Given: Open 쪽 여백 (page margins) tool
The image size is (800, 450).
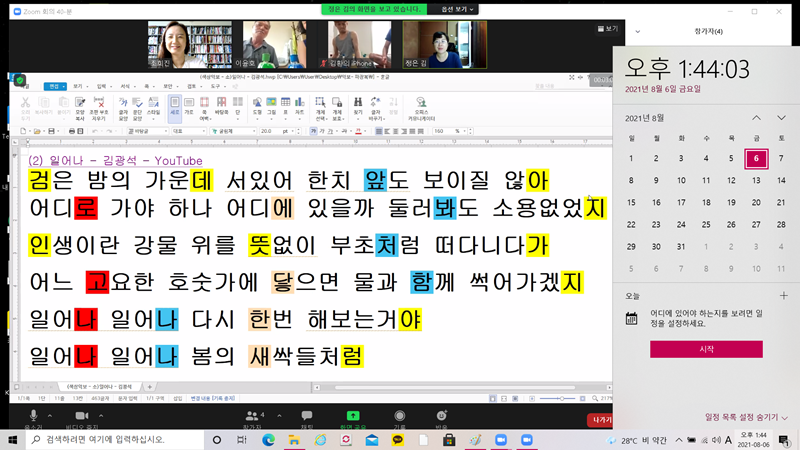Looking at the screenshot, I should point(205,108).
